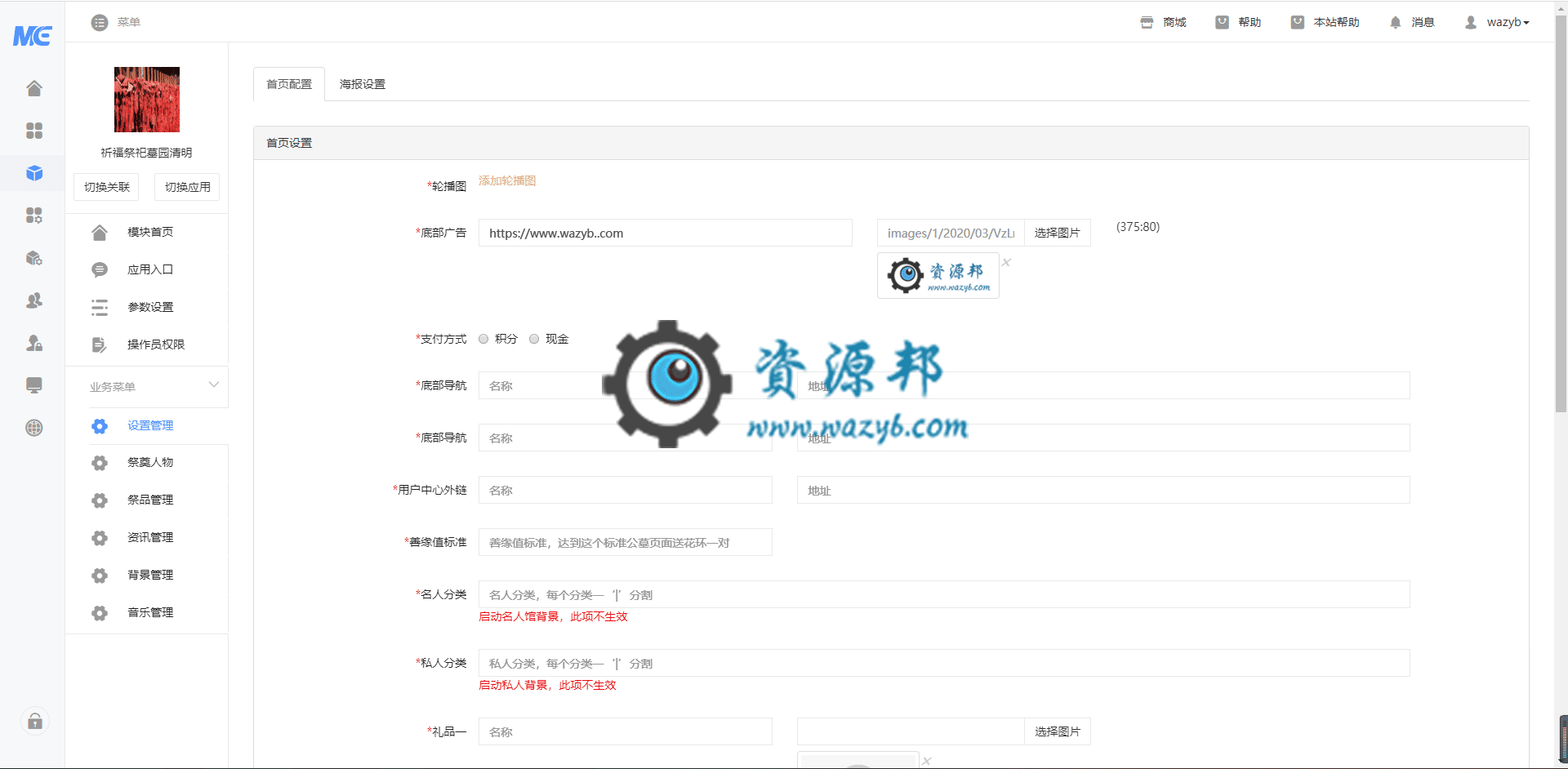Focus 用户中心外链 地址 field

tap(1103, 490)
